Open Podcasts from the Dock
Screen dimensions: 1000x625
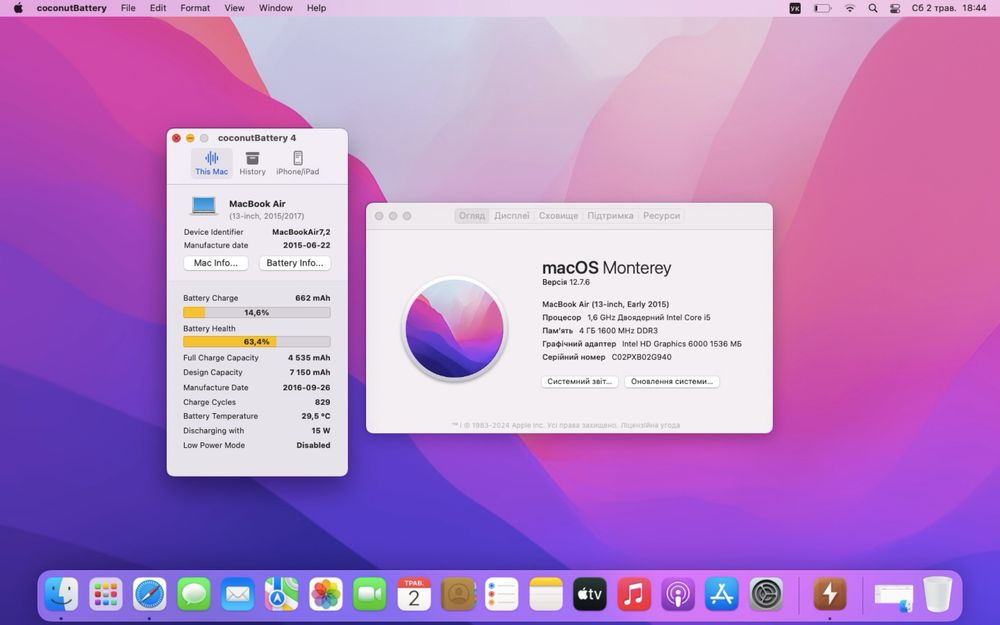tap(678, 594)
